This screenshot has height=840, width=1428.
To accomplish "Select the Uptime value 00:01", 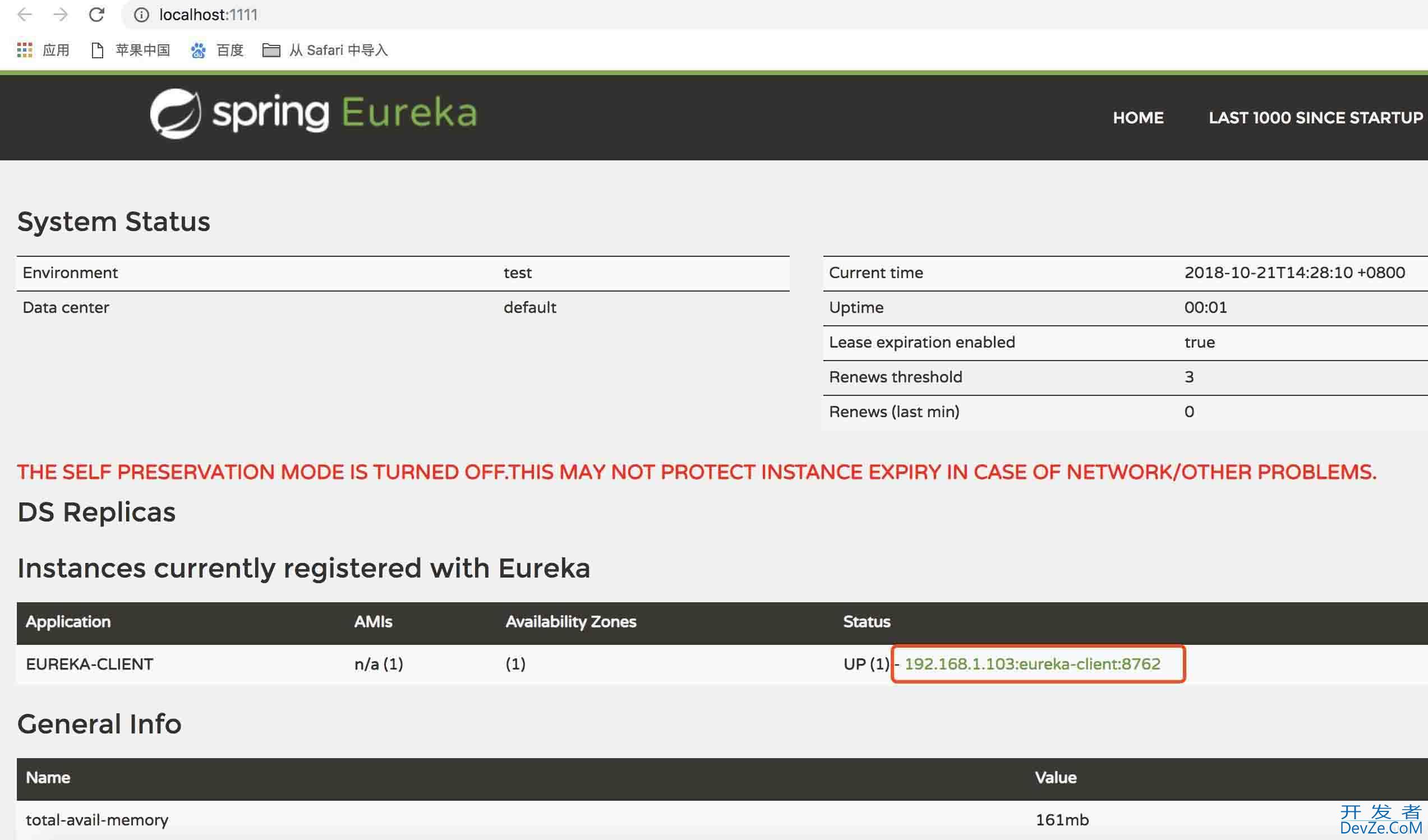I will pos(1205,307).
